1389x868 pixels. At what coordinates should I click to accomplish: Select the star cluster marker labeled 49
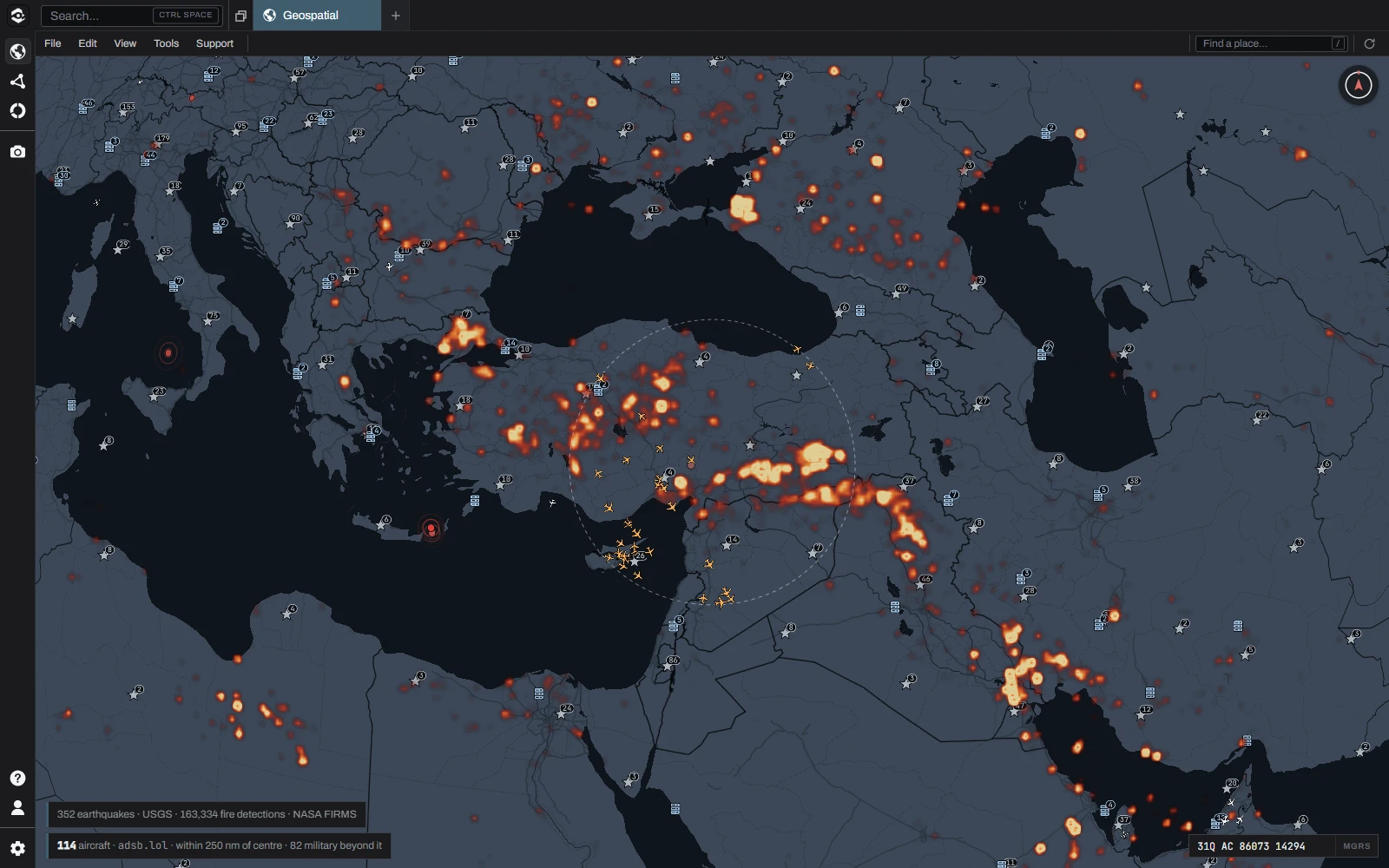pos(899,292)
